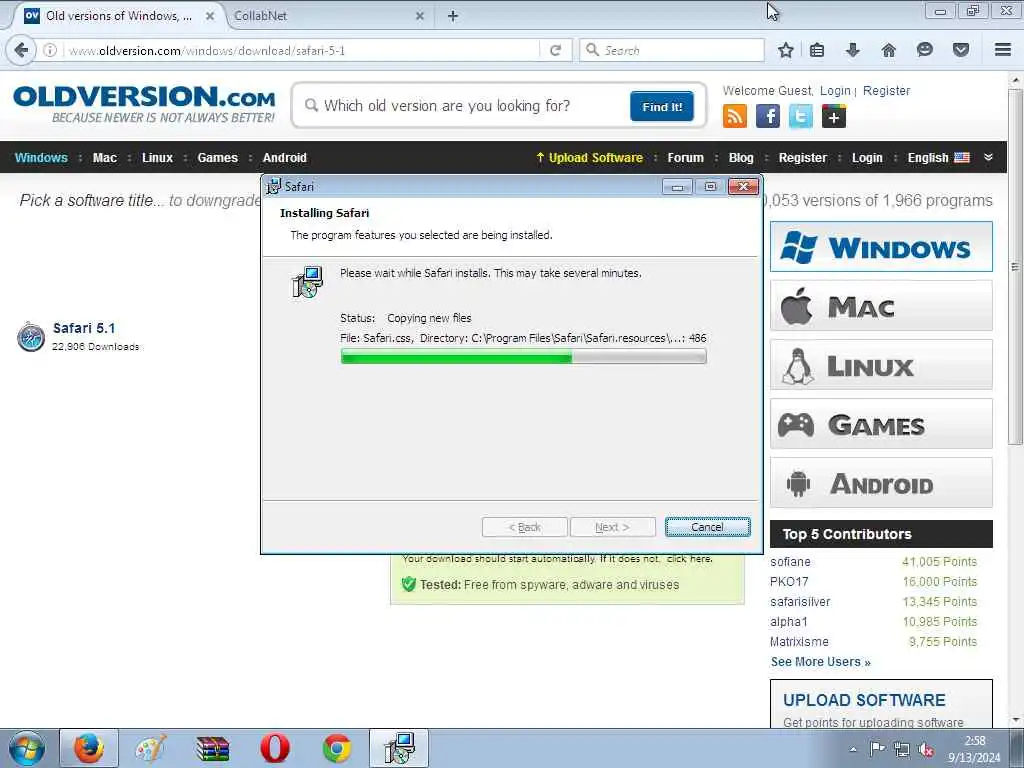Click the Safari install progress bar
Screen dimensions: 1024x768
pyautogui.click(x=523, y=356)
